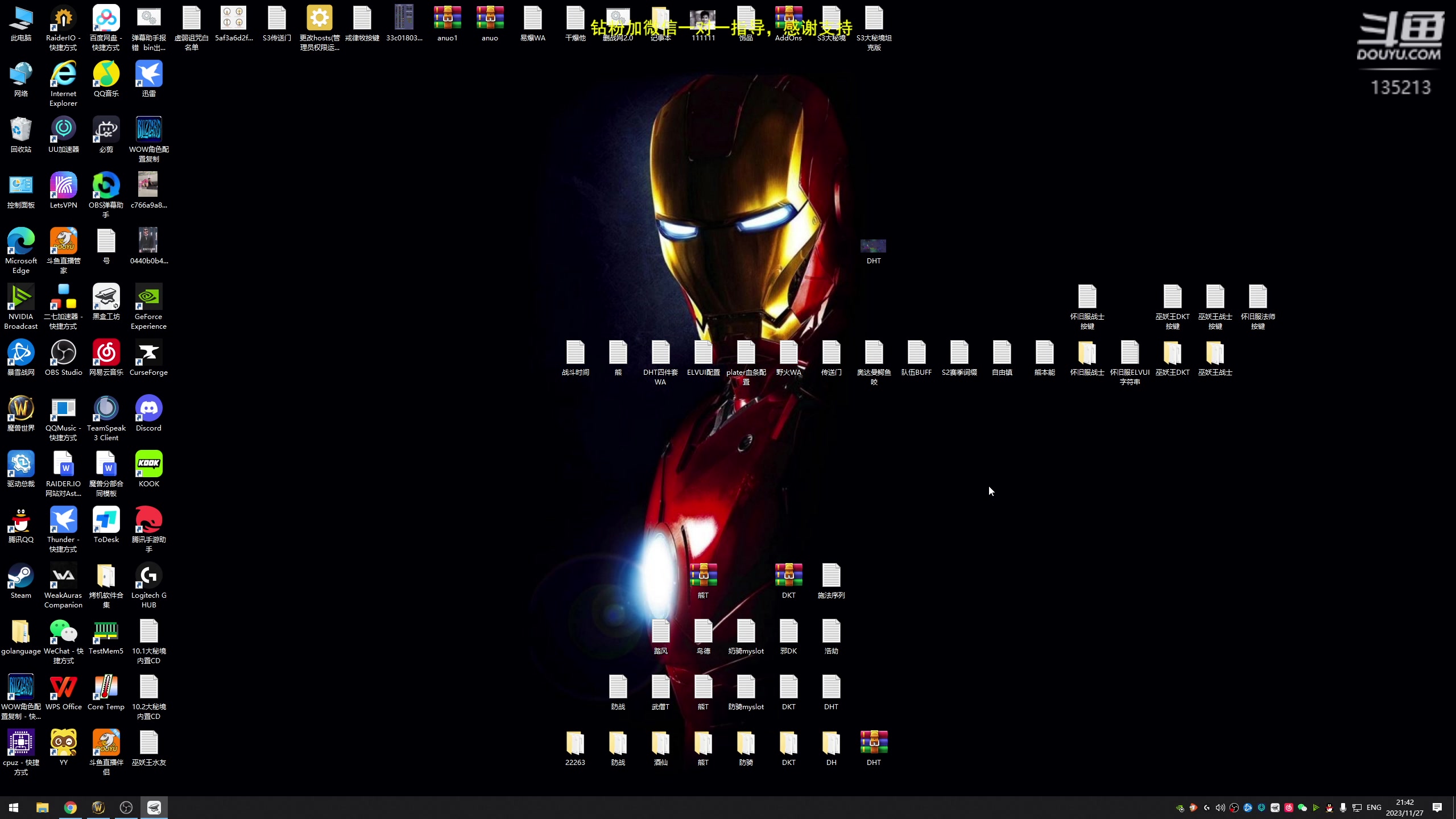The width and height of the screenshot is (1456, 819).
Task: Click the GeForce Experience icon
Action: tap(148, 307)
